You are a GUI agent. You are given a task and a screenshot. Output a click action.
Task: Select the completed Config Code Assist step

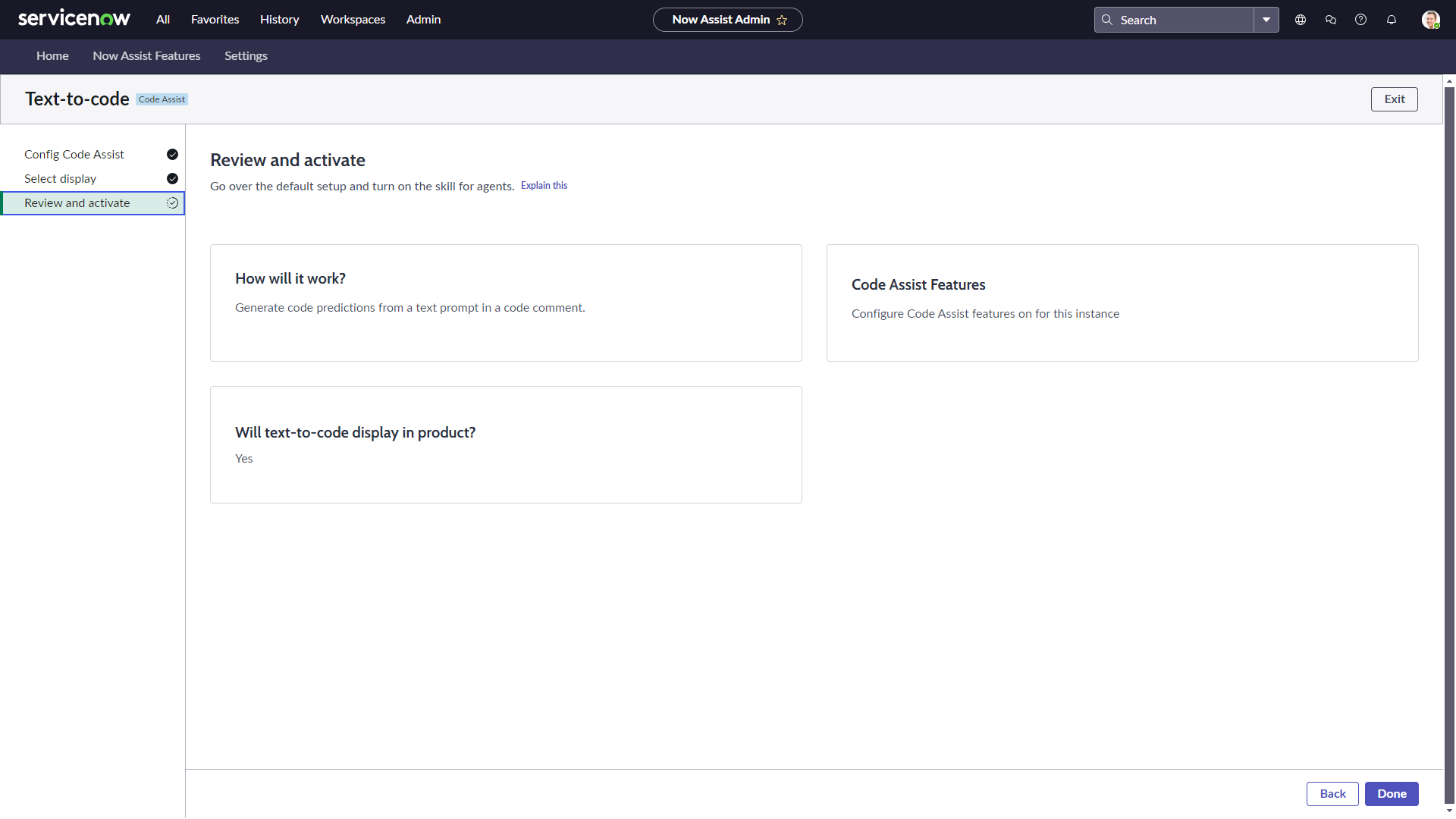click(74, 155)
